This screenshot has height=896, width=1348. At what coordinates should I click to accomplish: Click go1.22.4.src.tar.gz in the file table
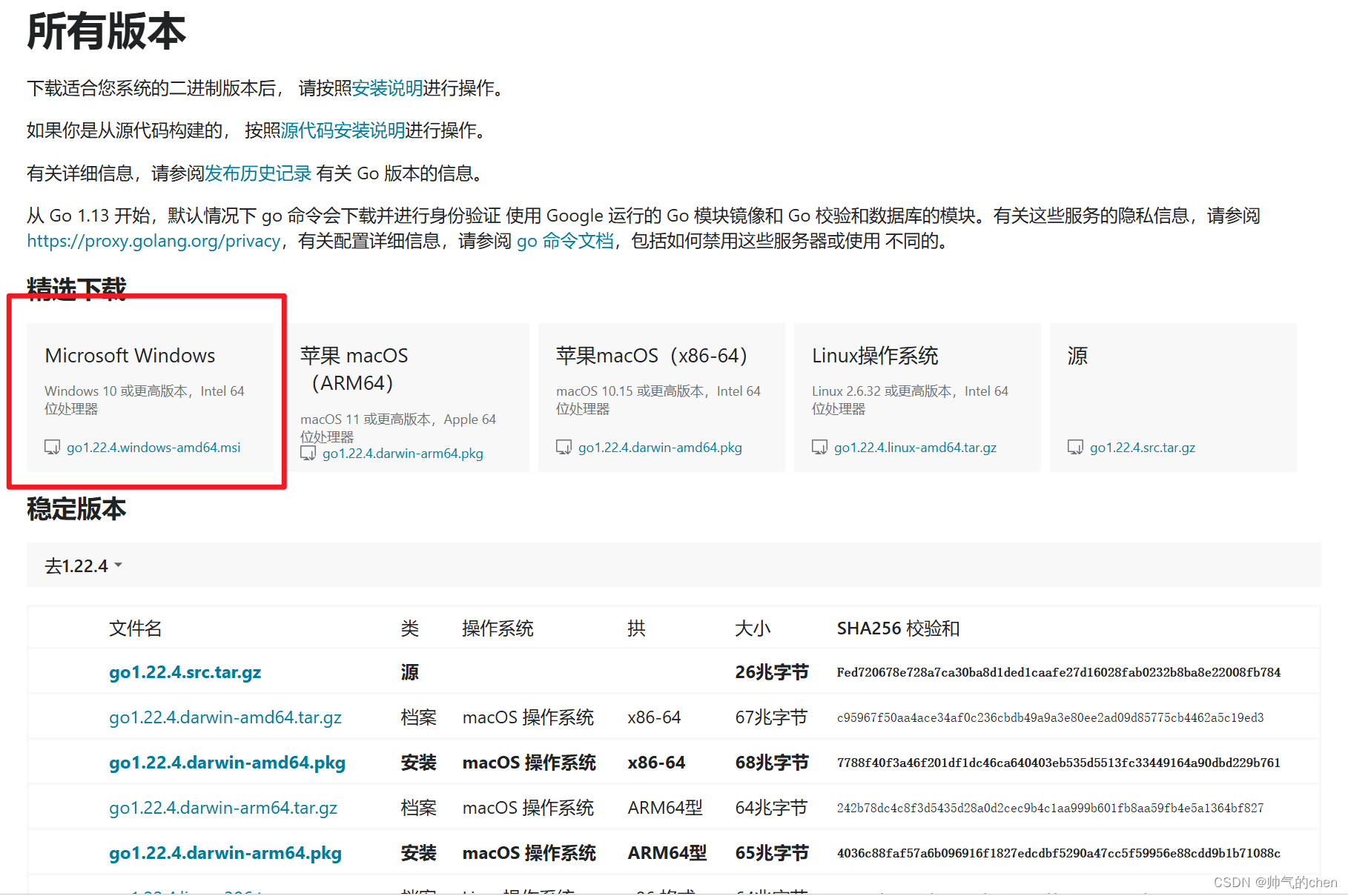[185, 672]
